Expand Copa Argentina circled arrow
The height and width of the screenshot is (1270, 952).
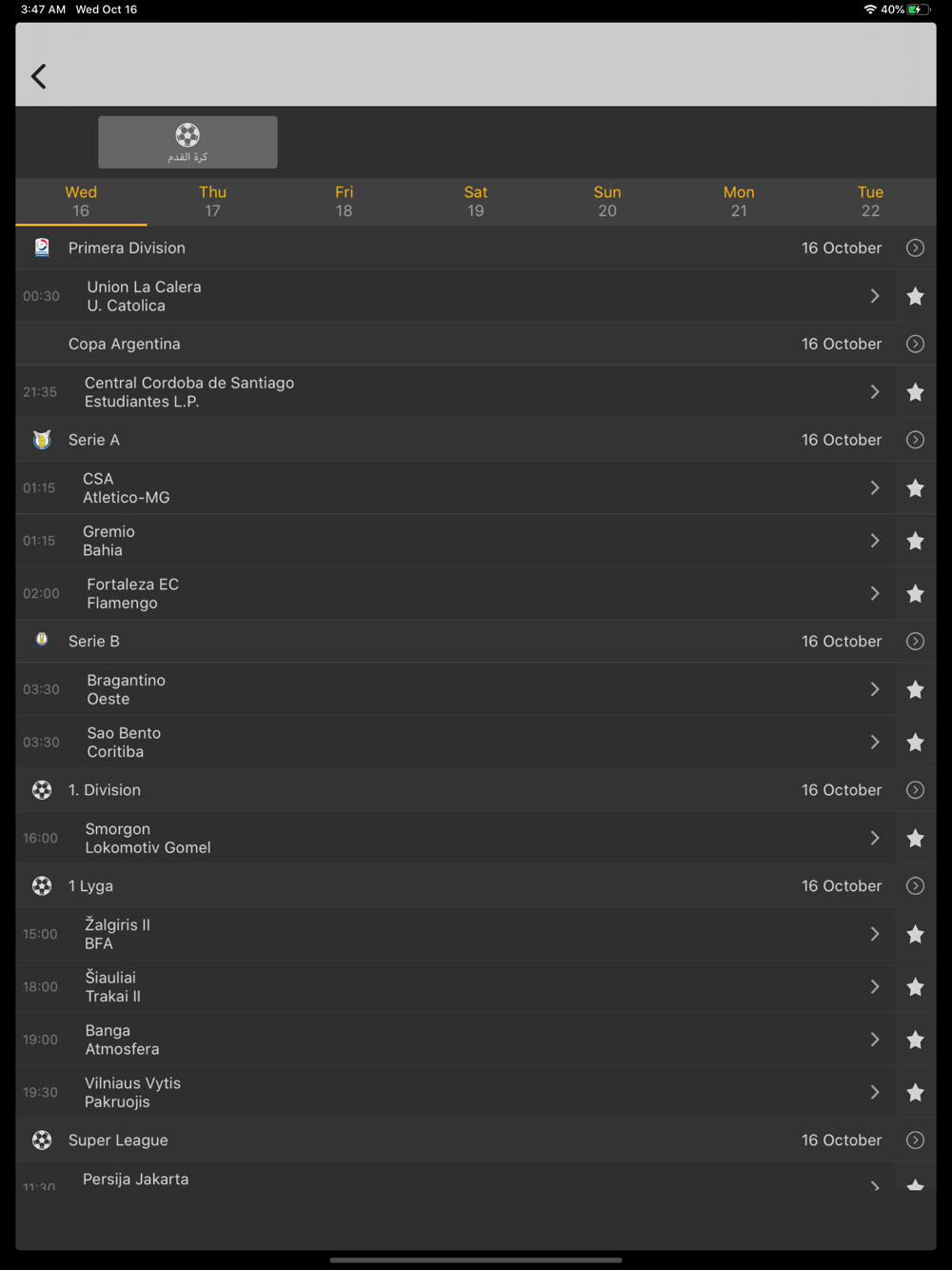point(915,344)
